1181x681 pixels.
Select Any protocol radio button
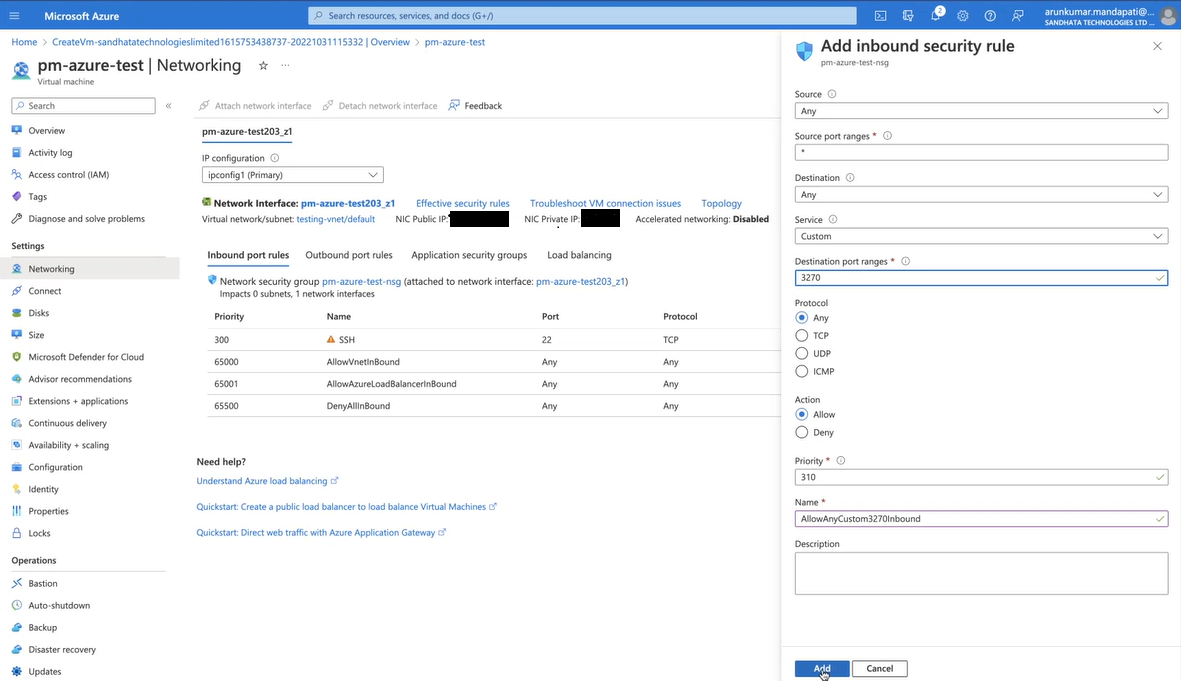tap(801, 318)
